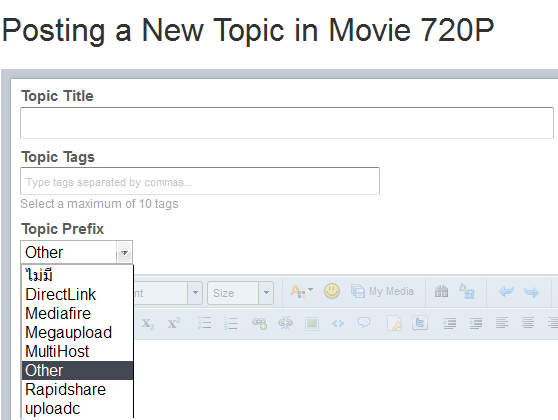Insert code block using brackets icon
Screen dimensions: 558x420
338,323
